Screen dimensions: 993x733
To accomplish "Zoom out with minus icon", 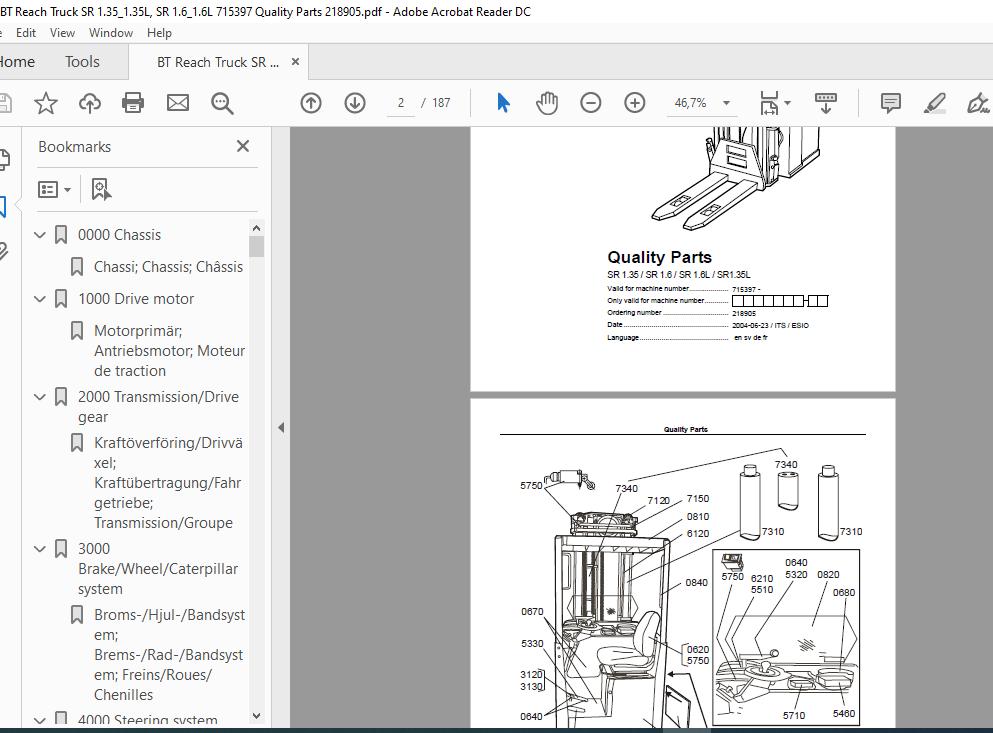I will point(590,103).
